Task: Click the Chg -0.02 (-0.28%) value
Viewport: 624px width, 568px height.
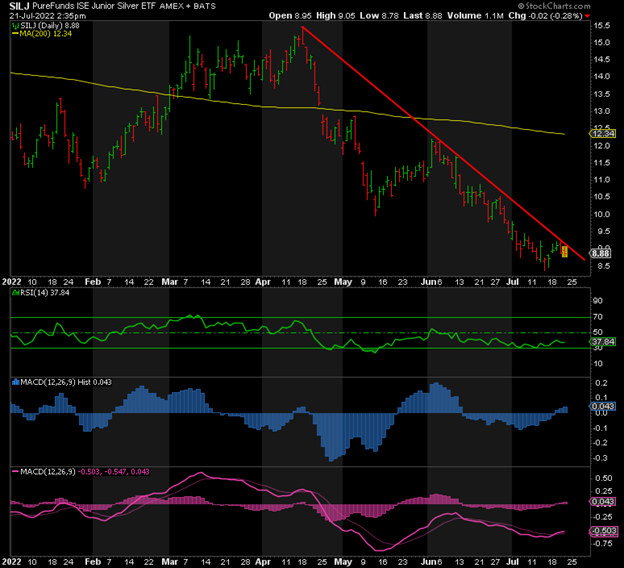Action: [x=545, y=16]
